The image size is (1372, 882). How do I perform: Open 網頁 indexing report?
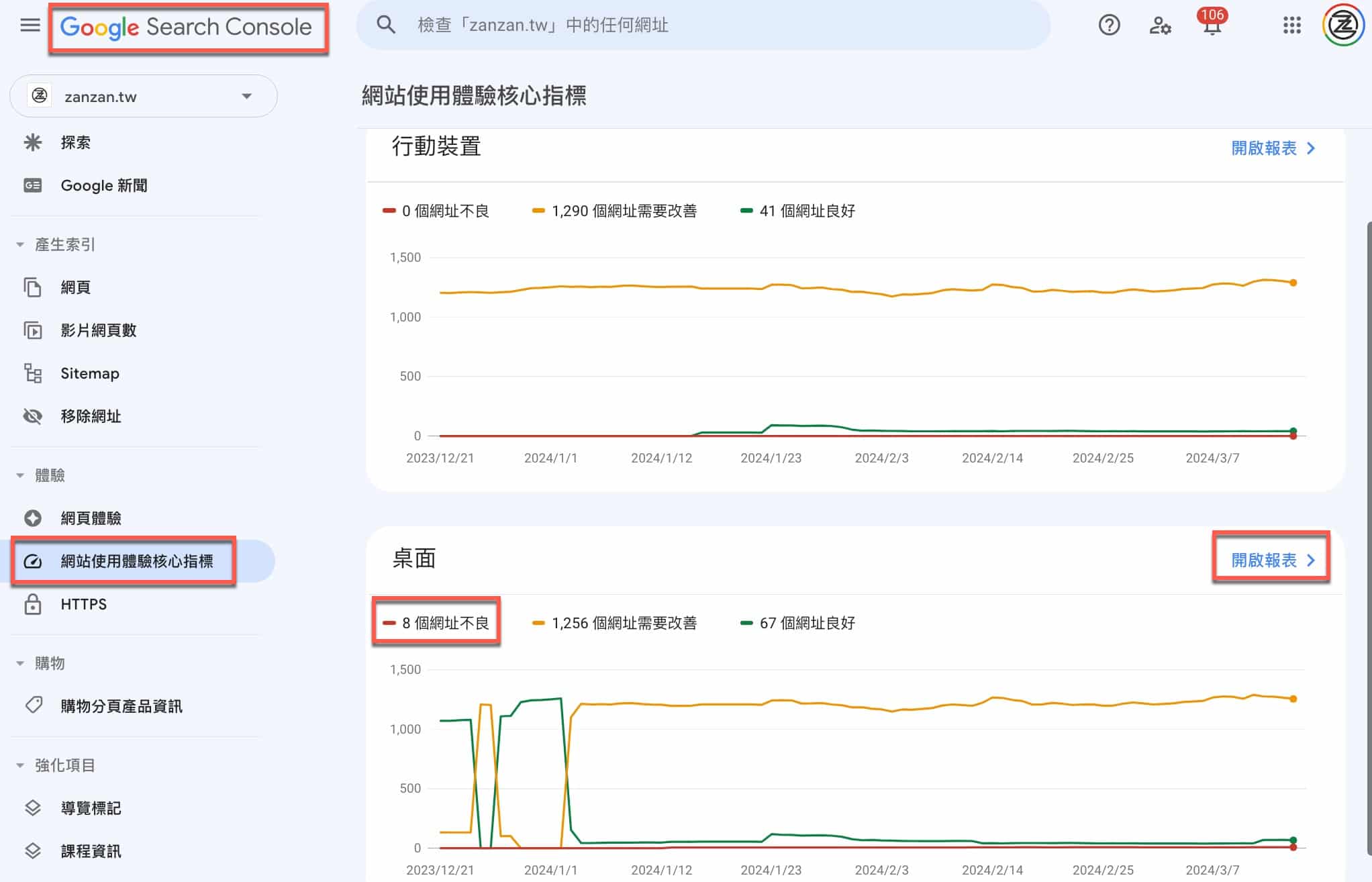point(75,287)
